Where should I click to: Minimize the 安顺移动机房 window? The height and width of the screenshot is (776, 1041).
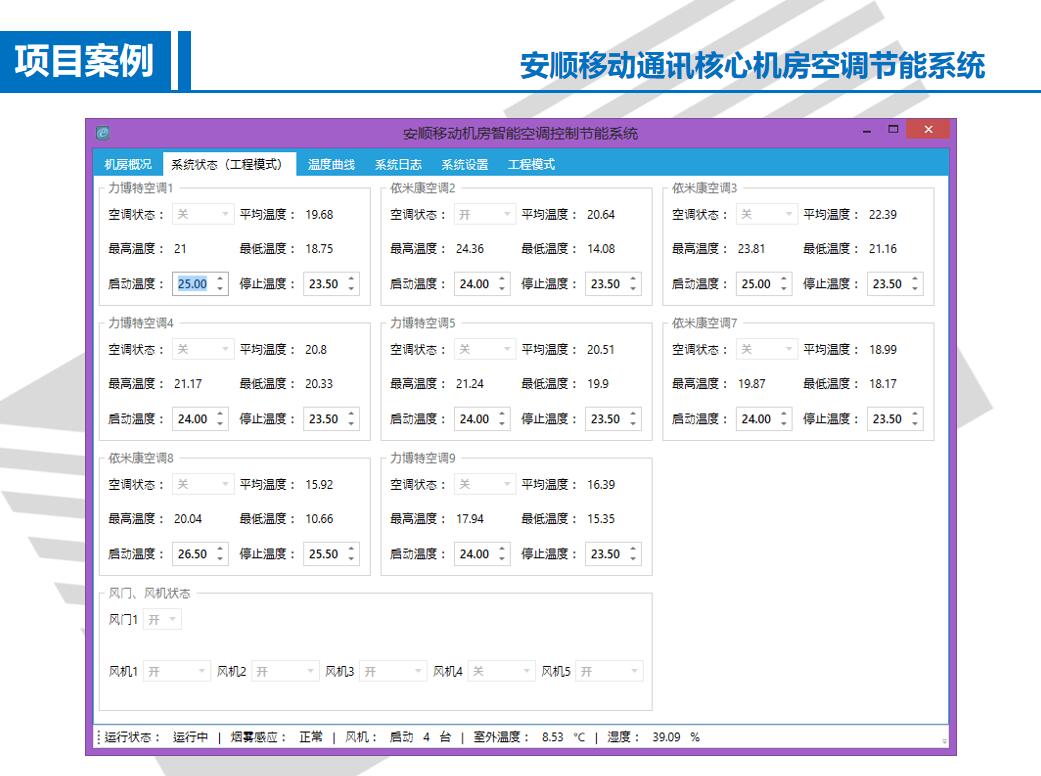click(x=866, y=131)
